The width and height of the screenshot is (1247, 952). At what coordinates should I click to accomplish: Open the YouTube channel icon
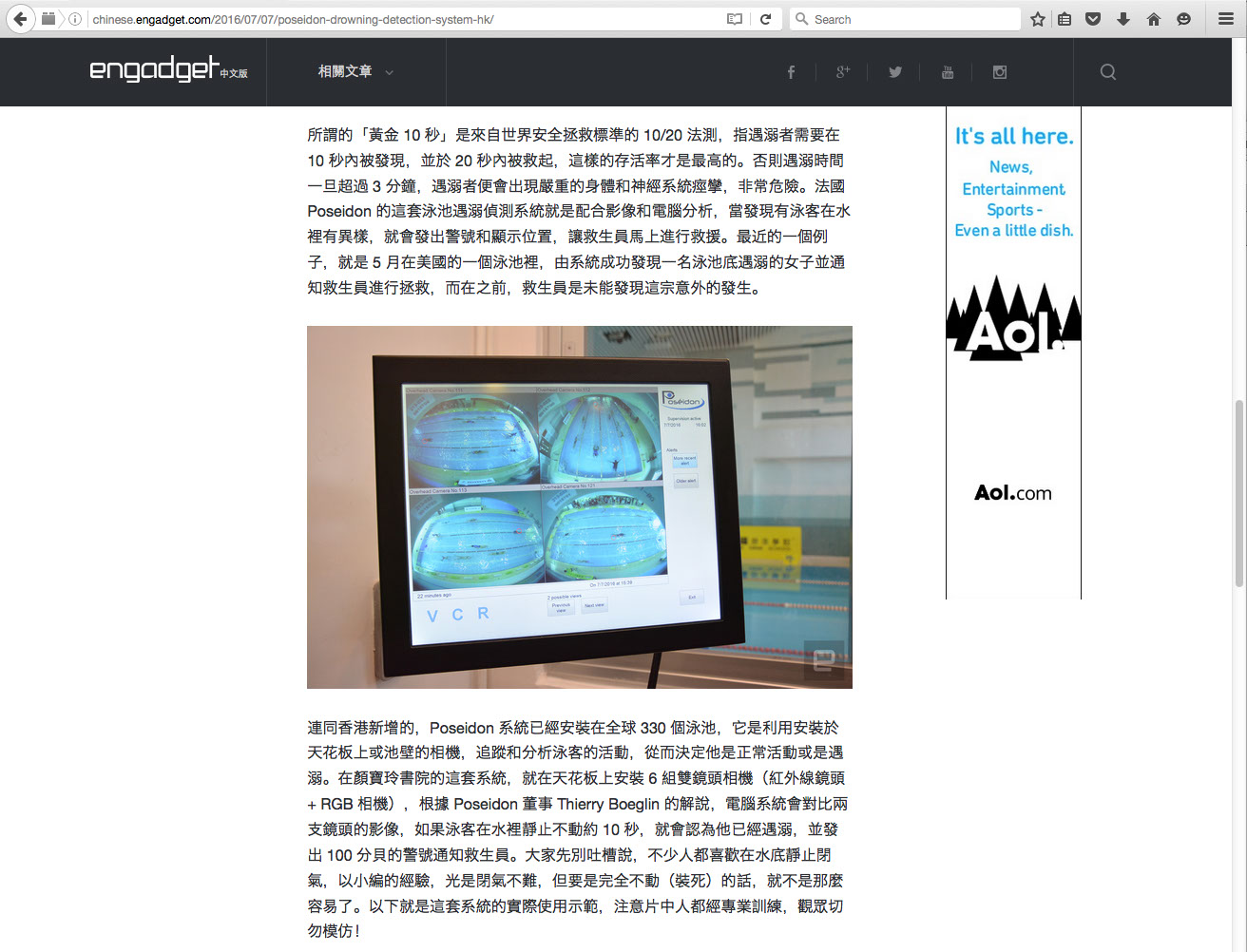947,72
